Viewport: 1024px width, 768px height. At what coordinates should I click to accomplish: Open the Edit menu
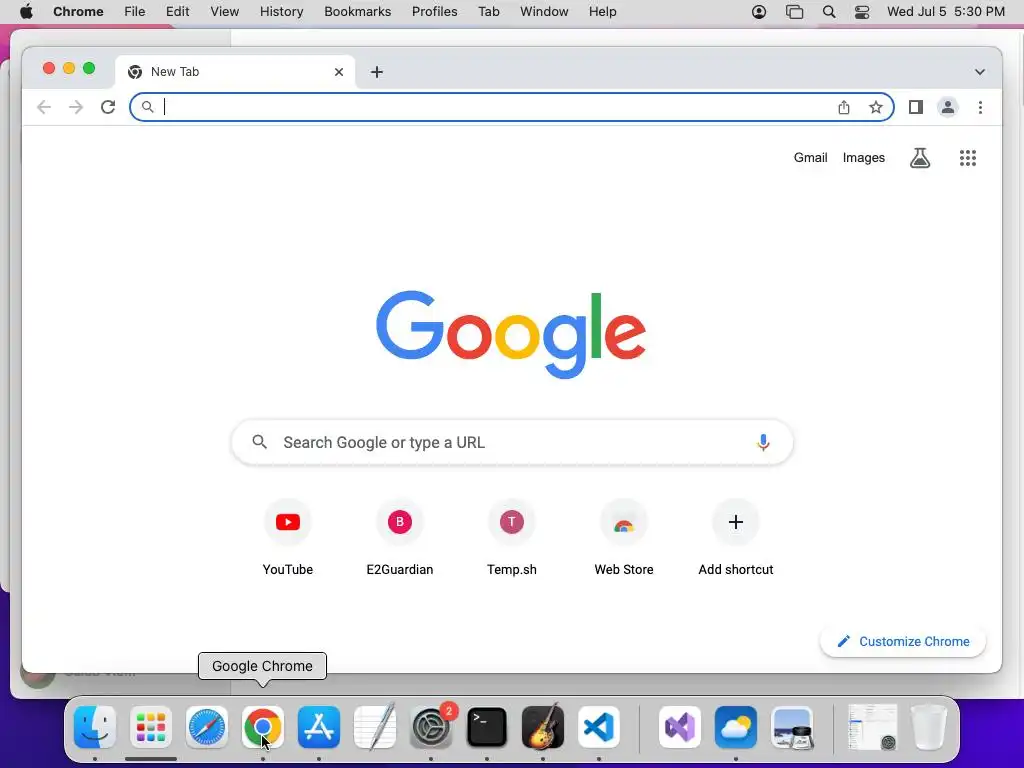coord(177,12)
